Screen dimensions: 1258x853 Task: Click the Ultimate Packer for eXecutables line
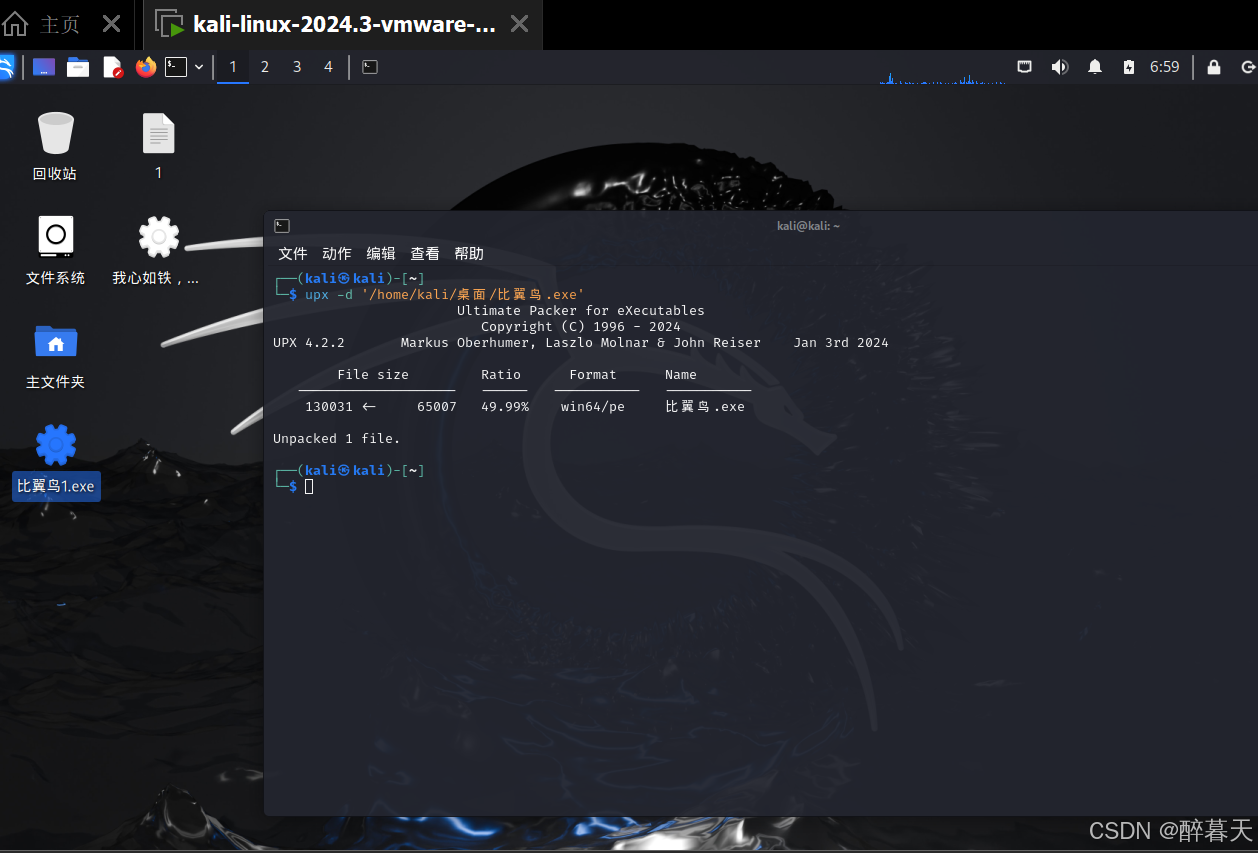pos(581,310)
